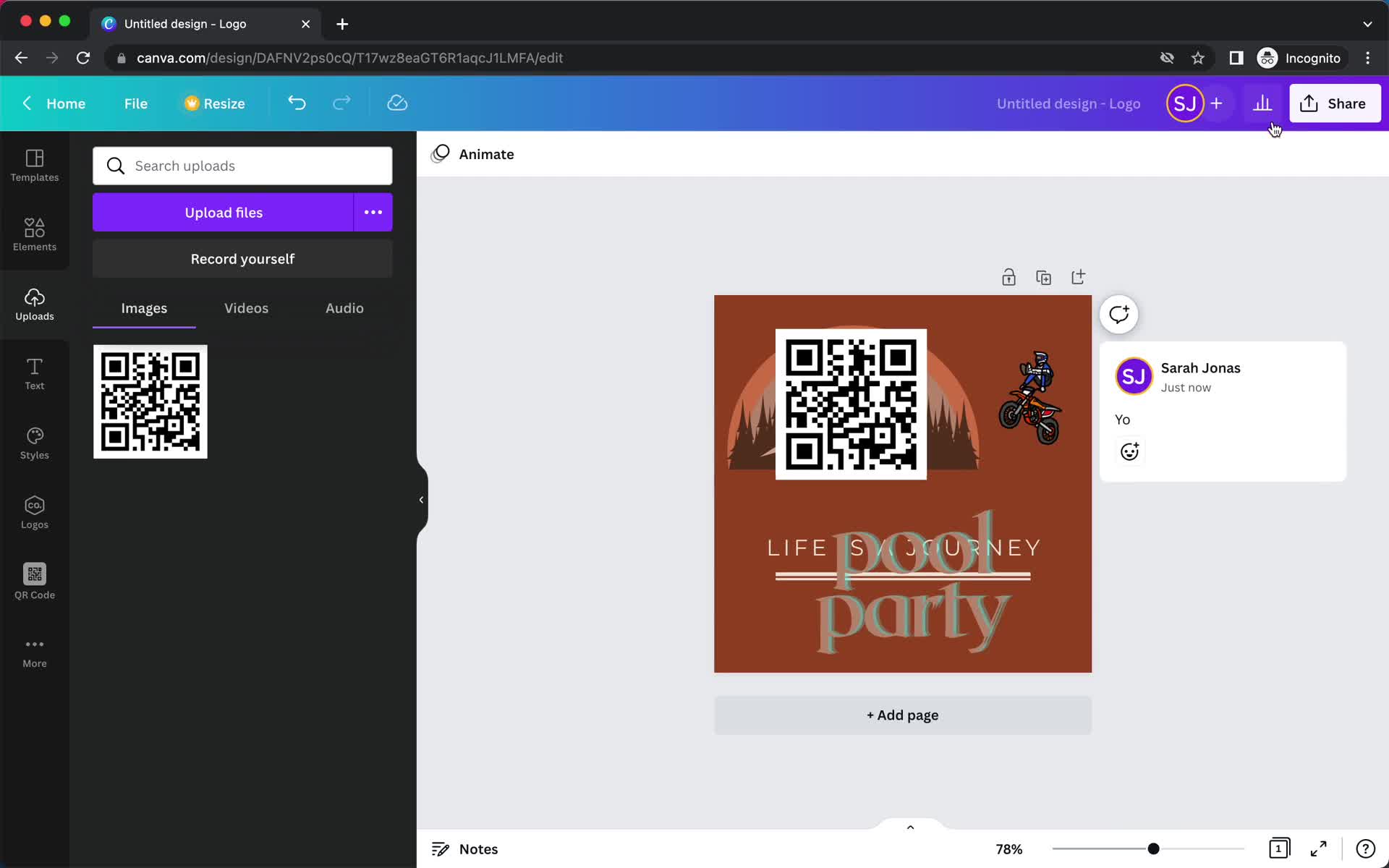Select the Audio tab in uploads
Image resolution: width=1389 pixels, height=868 pixels.
tap(344, 308)
